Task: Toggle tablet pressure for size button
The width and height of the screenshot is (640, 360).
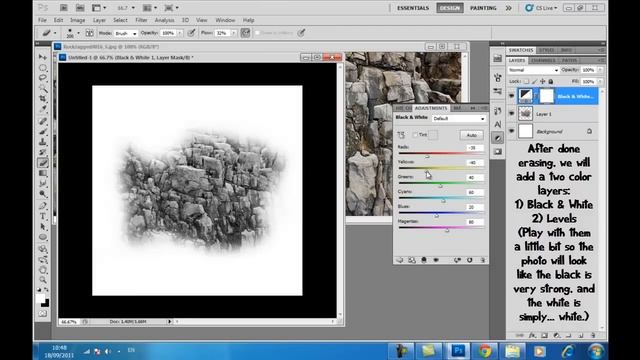Action: tap(301, 33)
